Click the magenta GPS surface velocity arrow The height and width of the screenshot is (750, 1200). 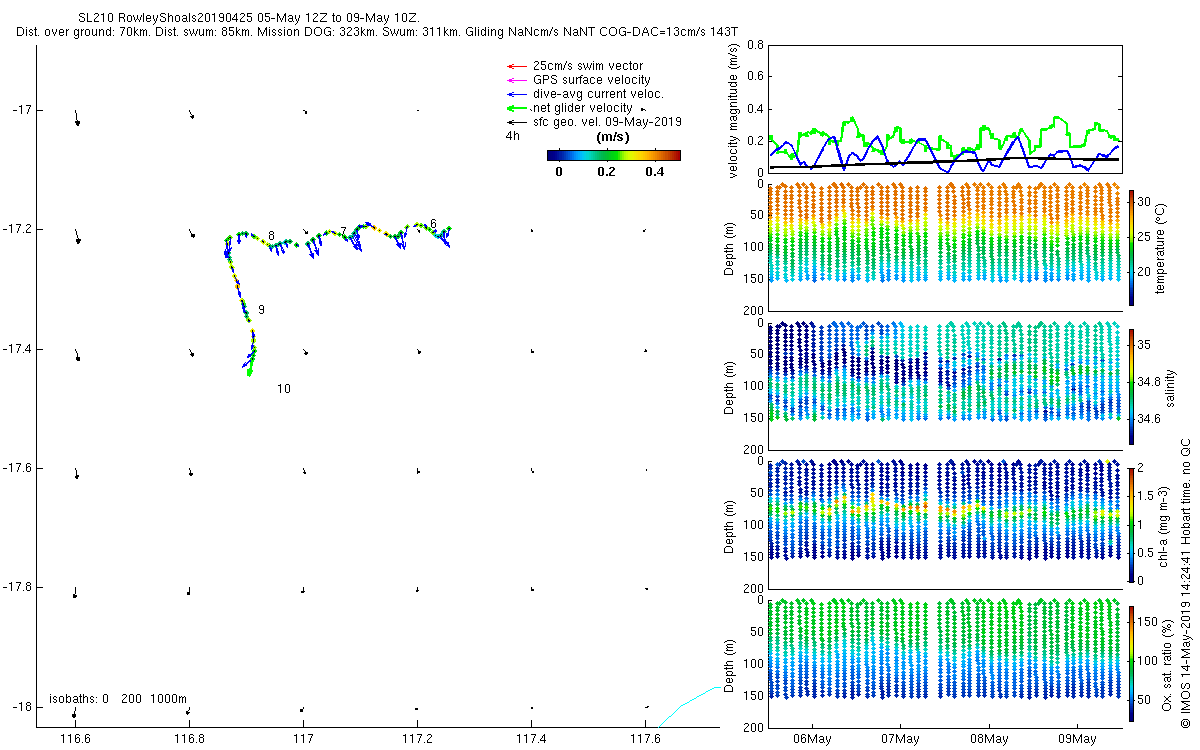516,80
